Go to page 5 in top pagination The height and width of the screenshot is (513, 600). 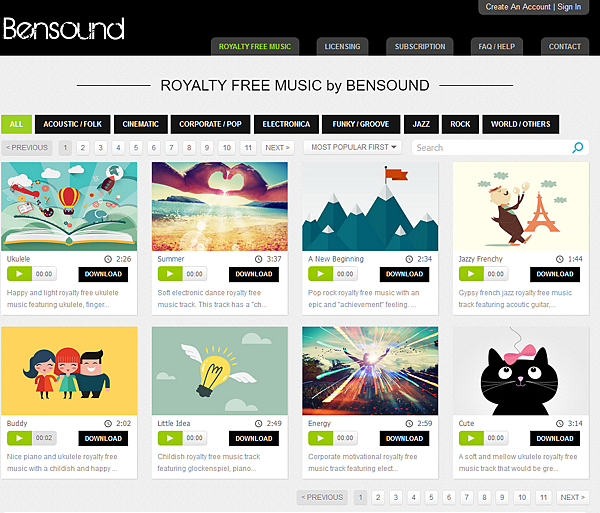click(x=136, y=148)
